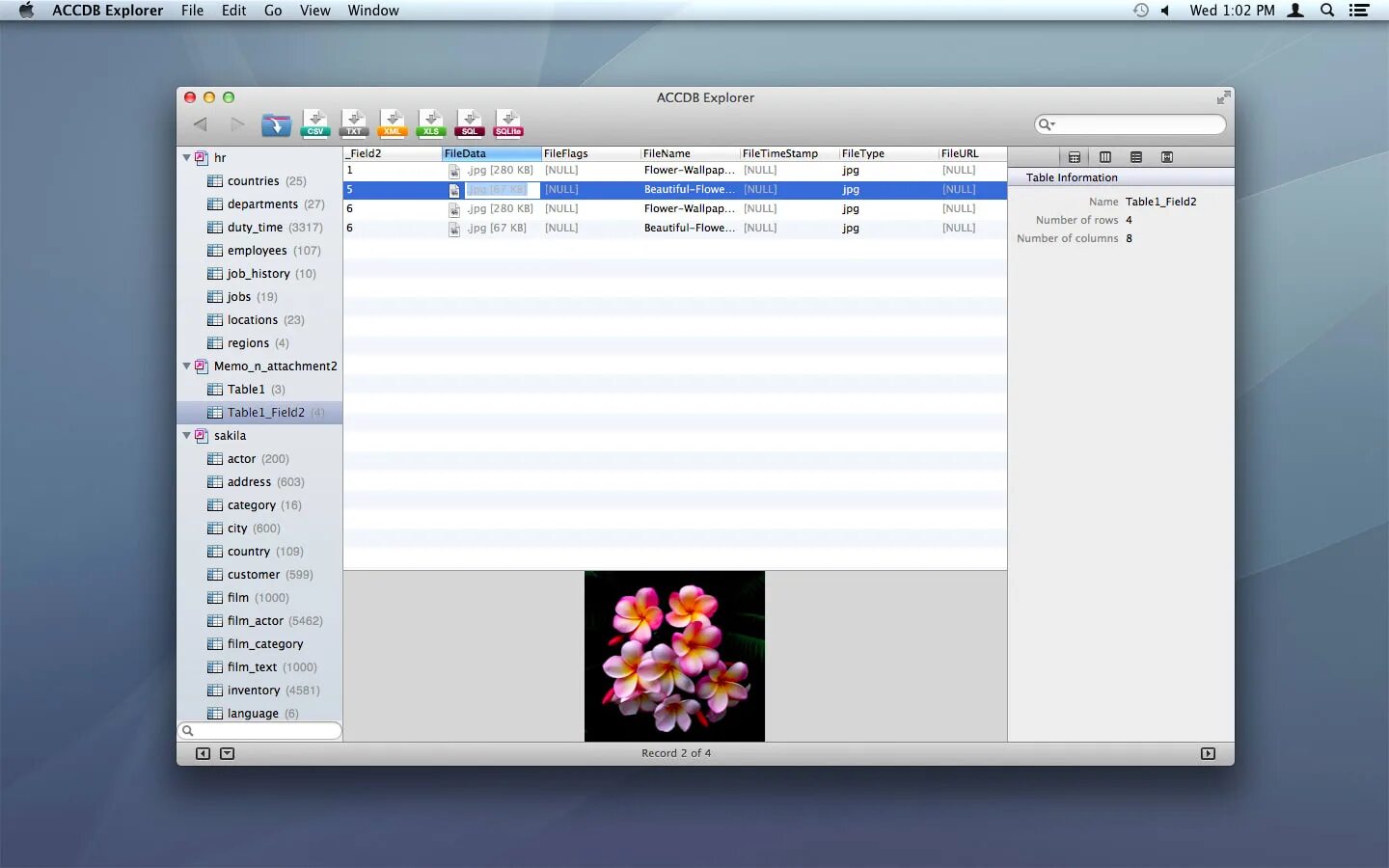This screenshot has width=1389, height=868.
Task: Sort by FileData column header
Action: [x=491, y=153]
